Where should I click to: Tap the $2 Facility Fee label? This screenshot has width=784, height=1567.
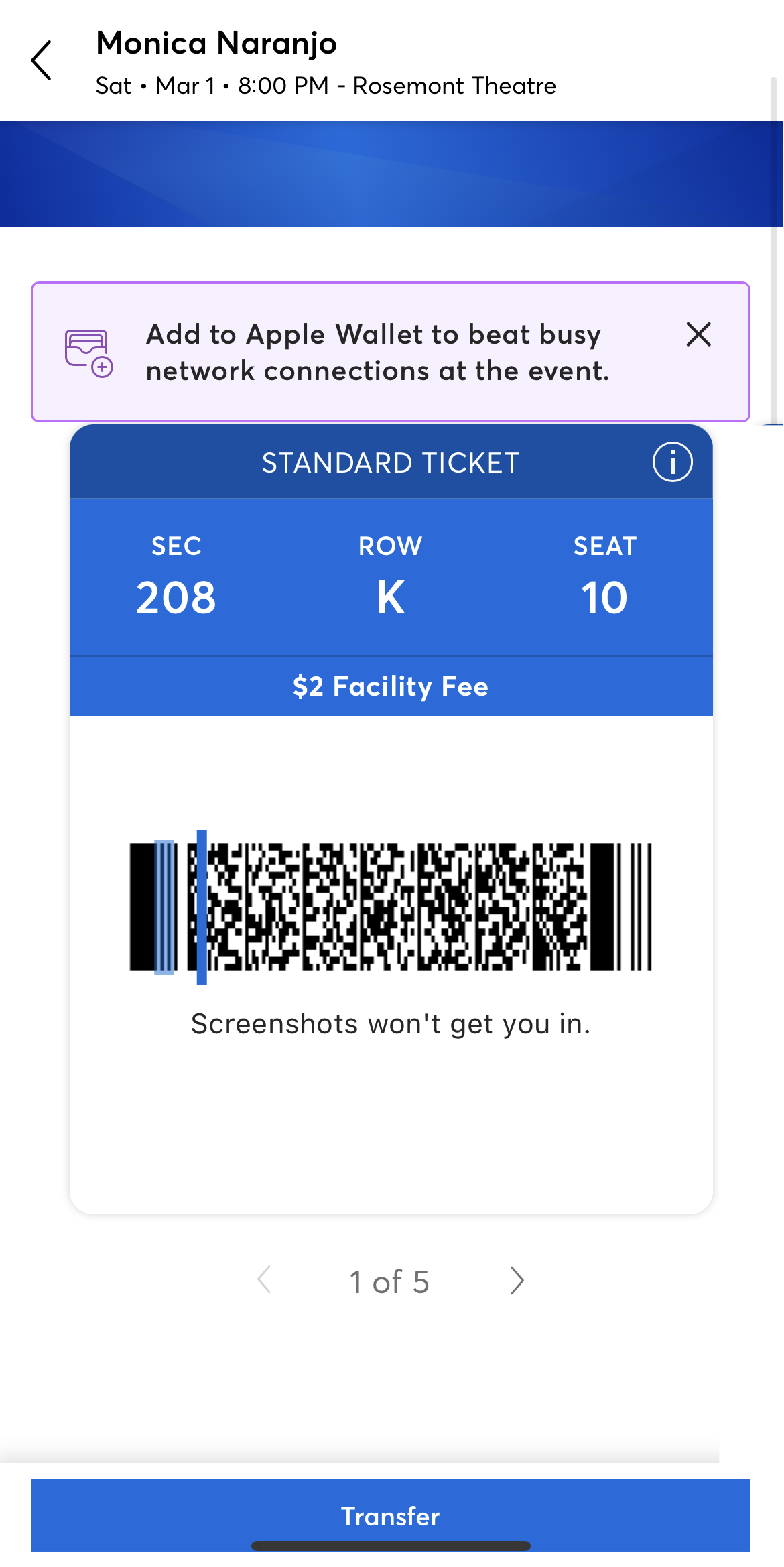391,686
